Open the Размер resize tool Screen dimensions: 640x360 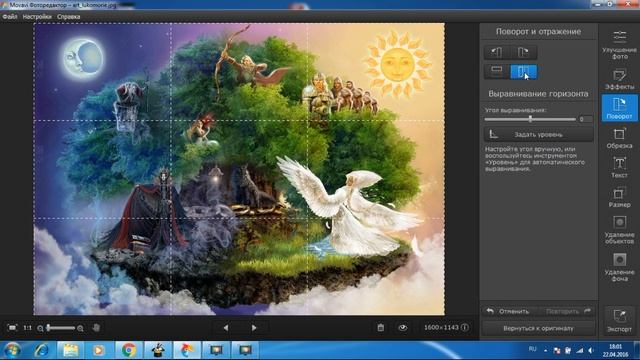619,197
